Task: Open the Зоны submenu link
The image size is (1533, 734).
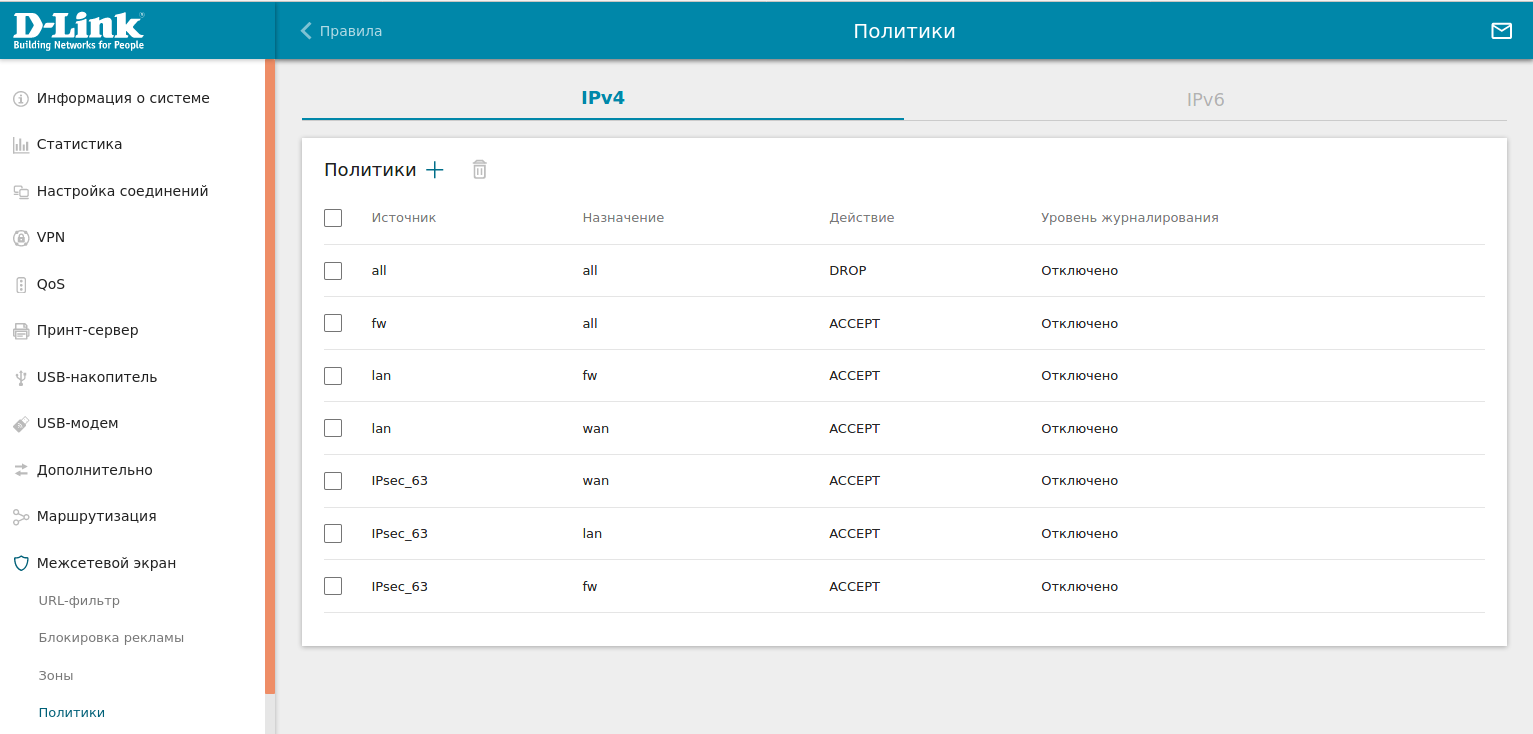Action: pos(56,676)
